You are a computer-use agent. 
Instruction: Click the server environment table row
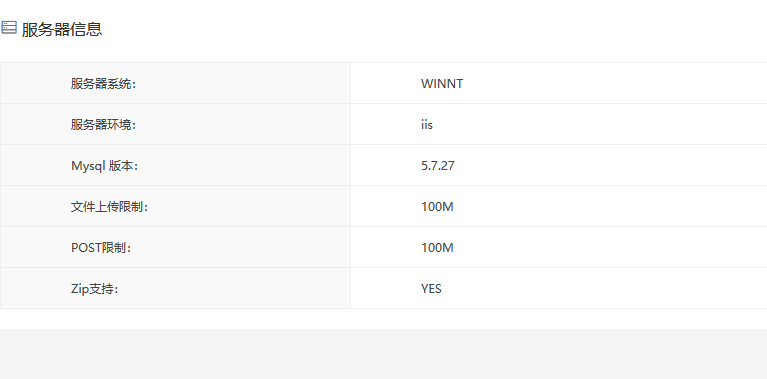click(384, 124)
